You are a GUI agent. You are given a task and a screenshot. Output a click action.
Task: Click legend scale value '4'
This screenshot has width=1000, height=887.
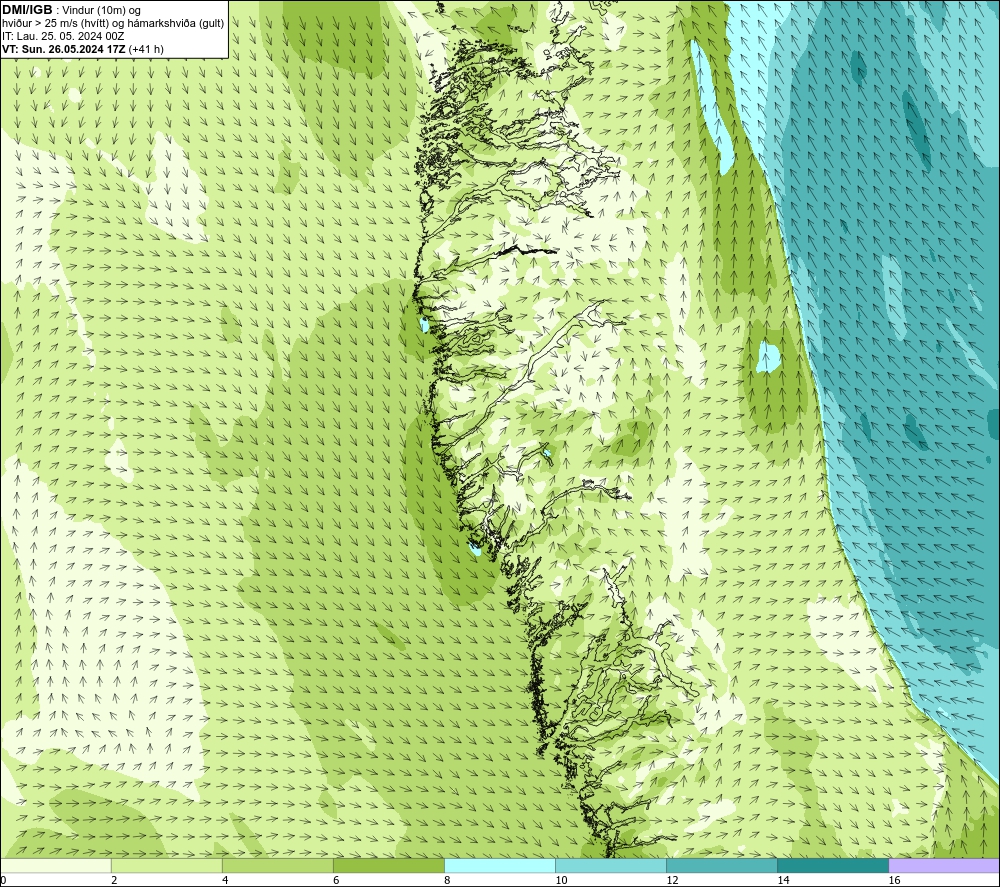click(x=225, y=881)
